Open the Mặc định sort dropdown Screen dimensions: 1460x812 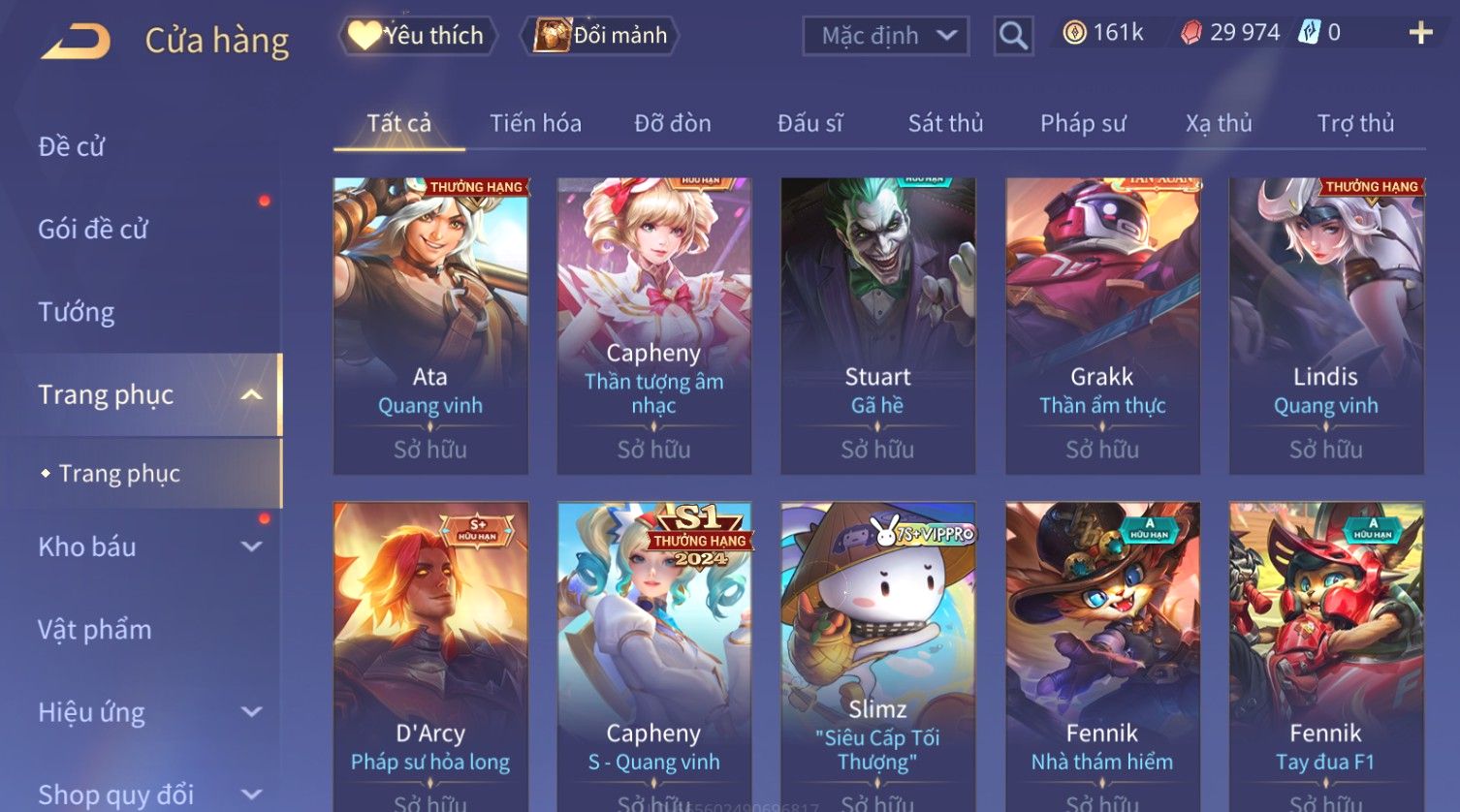(885, 36)
